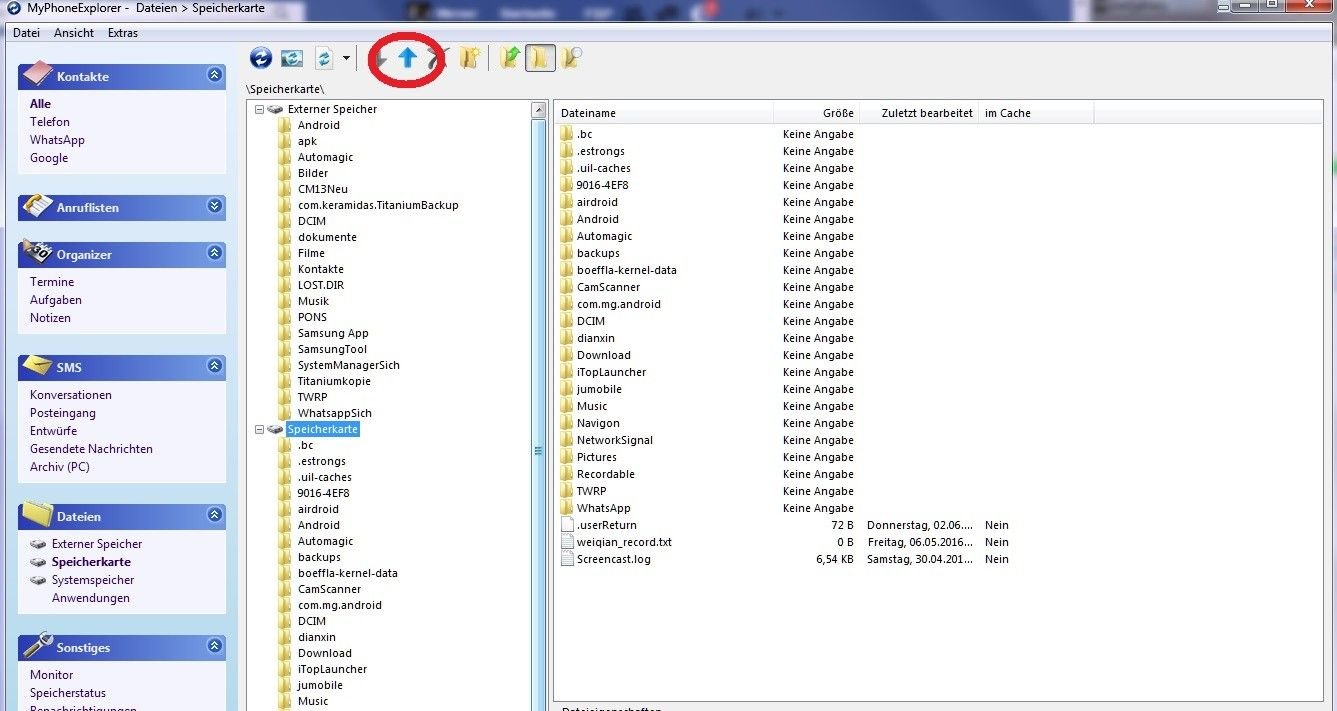Select the LOST.DIR folder in tree

[321, 285]
